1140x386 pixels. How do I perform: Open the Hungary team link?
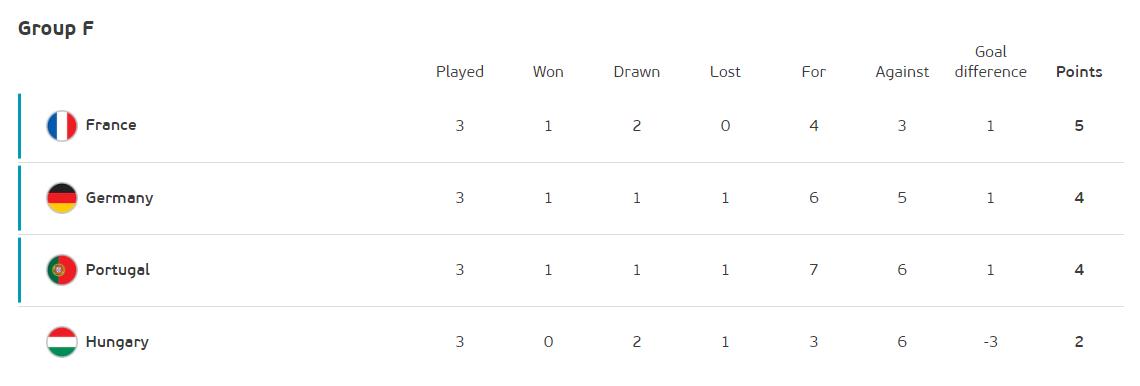click(x=117, y=342)
